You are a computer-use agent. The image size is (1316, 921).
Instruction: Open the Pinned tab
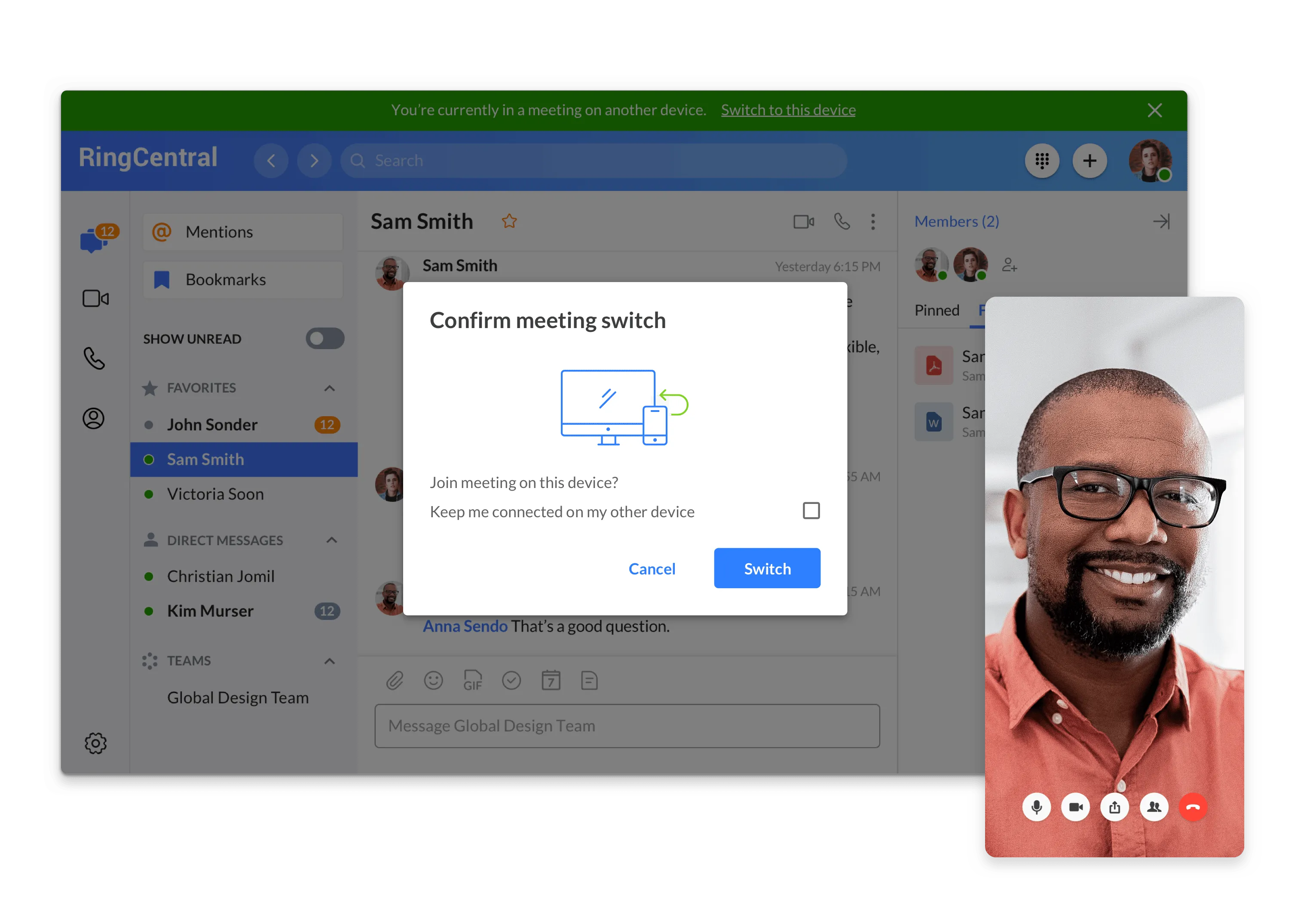(937, 310)
